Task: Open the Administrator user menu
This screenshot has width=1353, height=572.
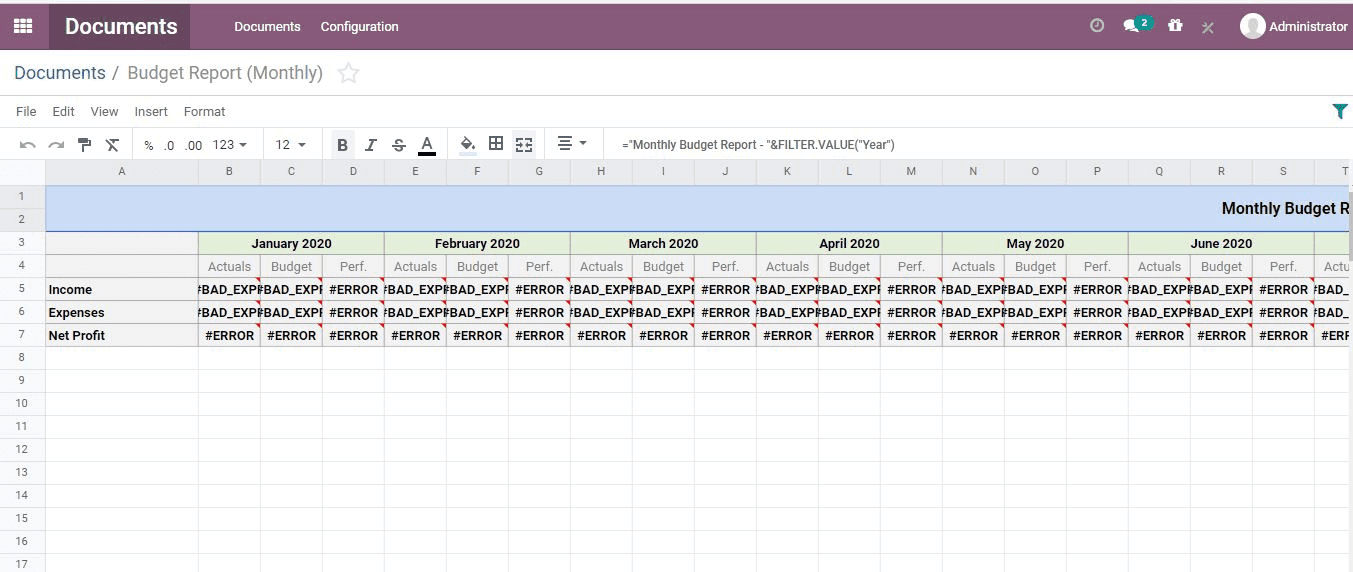Action: 1294,27
